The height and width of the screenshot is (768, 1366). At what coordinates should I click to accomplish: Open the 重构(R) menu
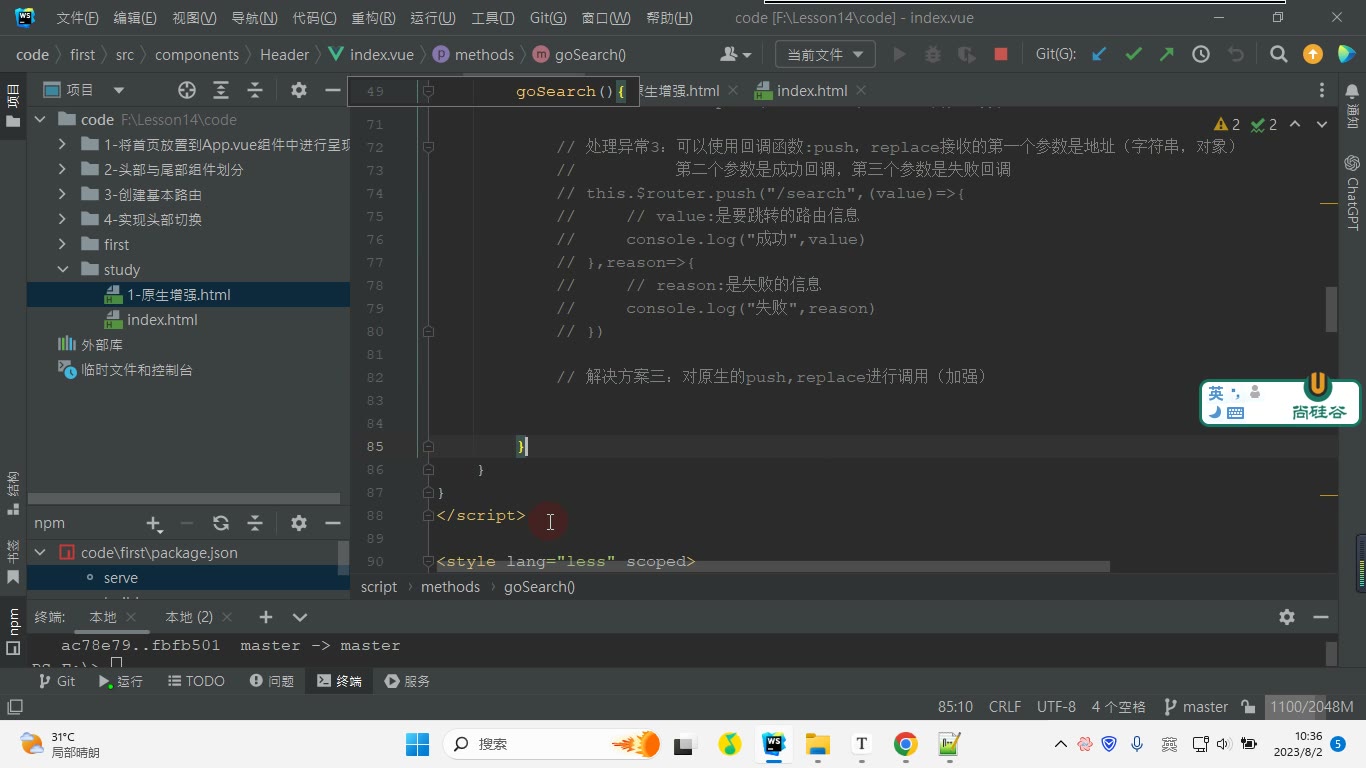(373, 18)
